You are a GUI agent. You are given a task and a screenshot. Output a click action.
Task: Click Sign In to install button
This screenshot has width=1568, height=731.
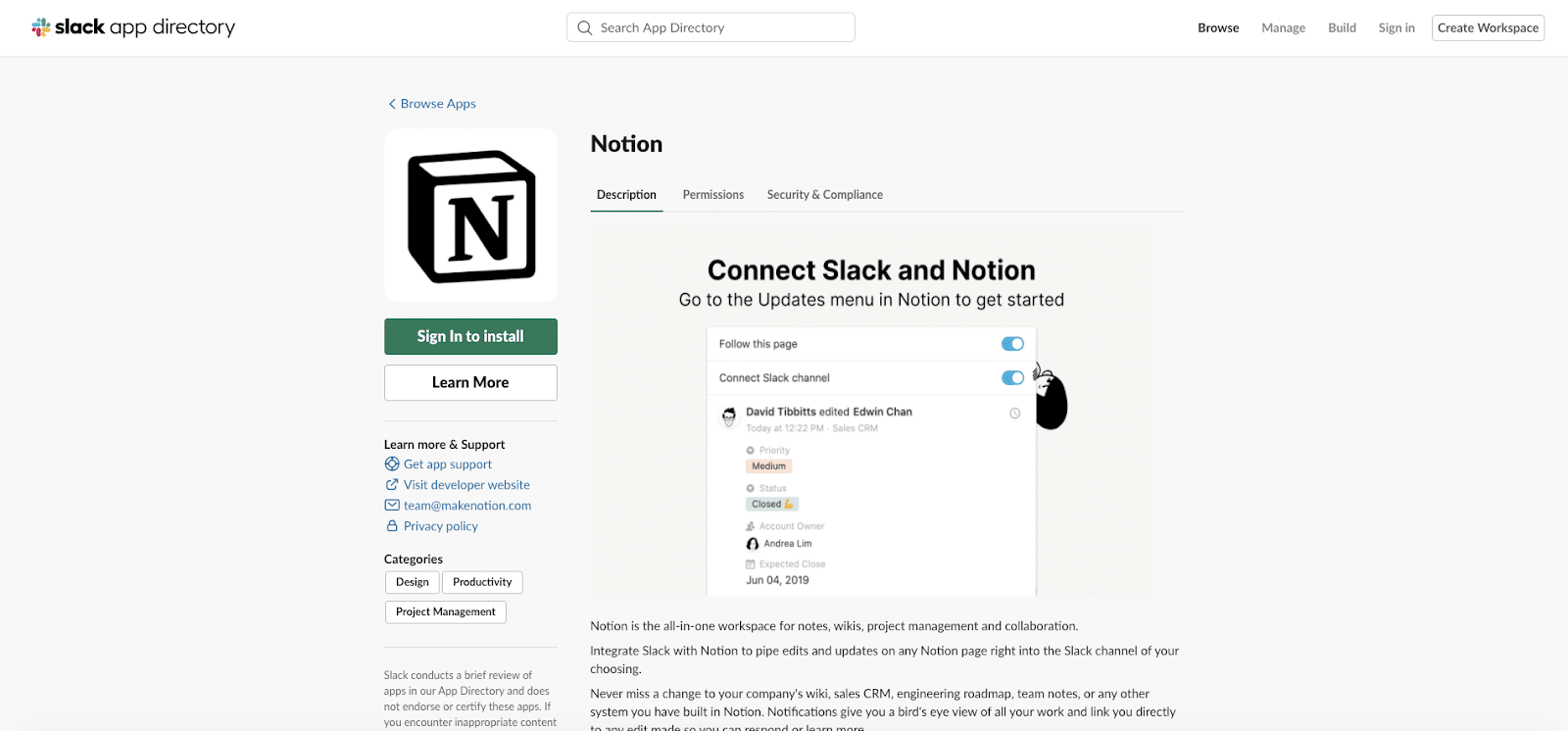tap(470, 336)
